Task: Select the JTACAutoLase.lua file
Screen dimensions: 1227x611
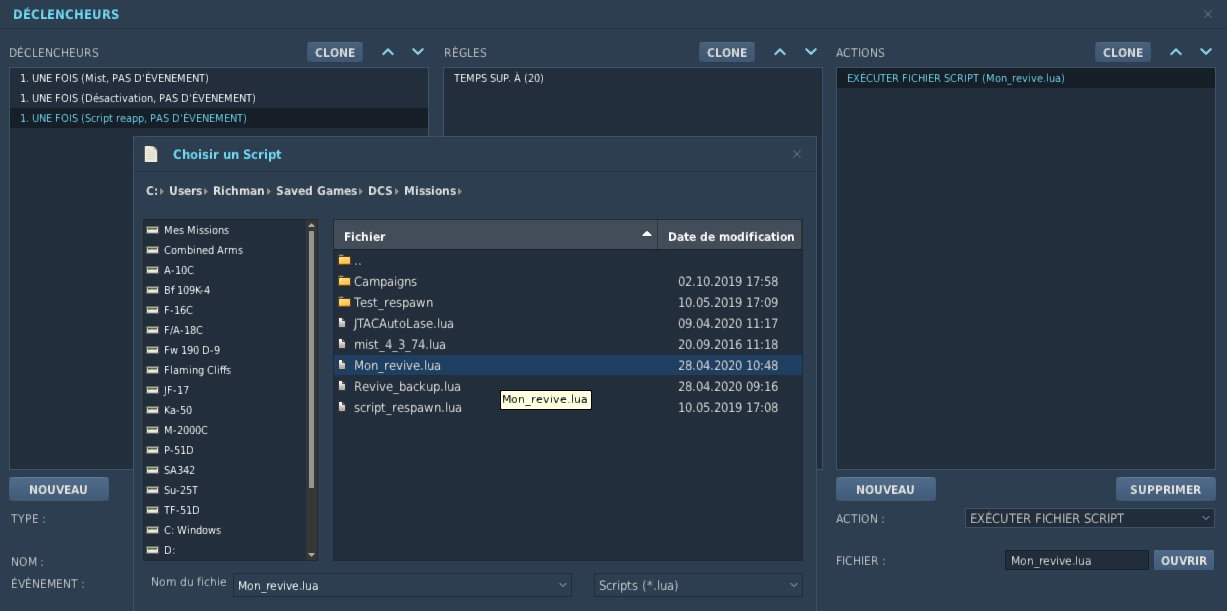Action: coord(403,324)
